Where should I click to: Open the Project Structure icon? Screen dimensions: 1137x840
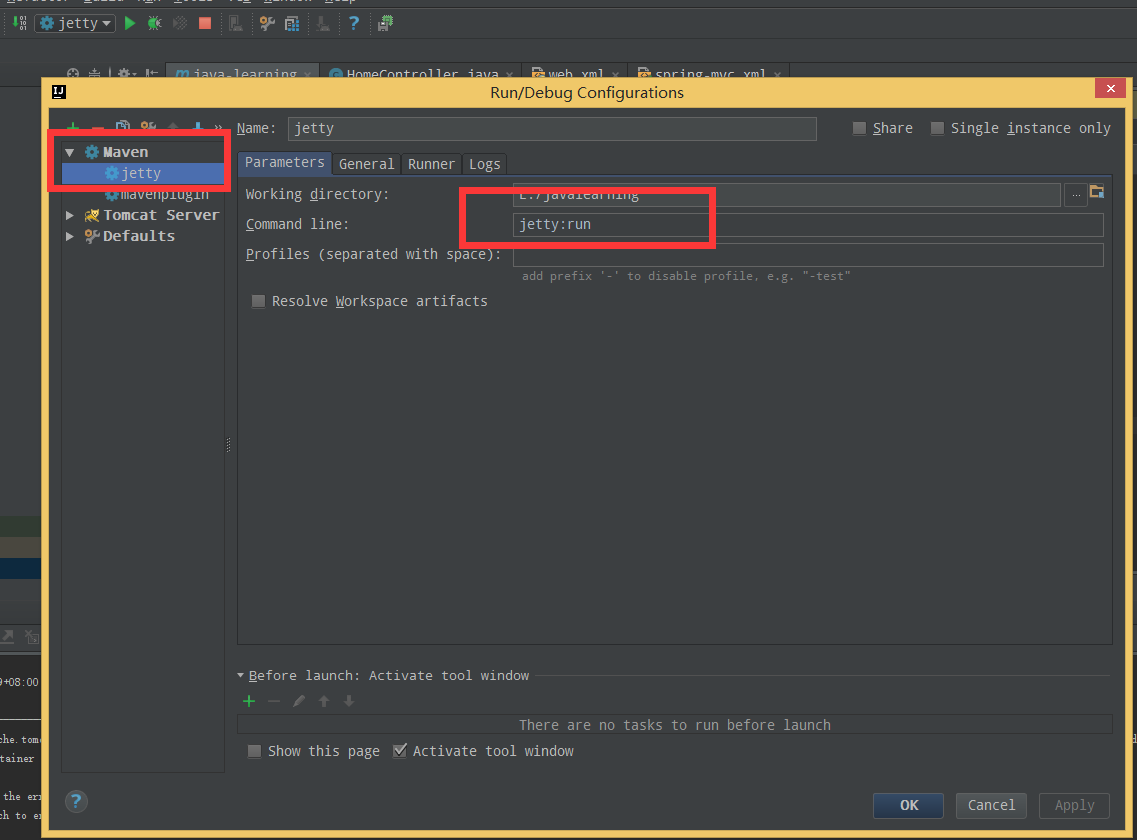coord(292,23)
